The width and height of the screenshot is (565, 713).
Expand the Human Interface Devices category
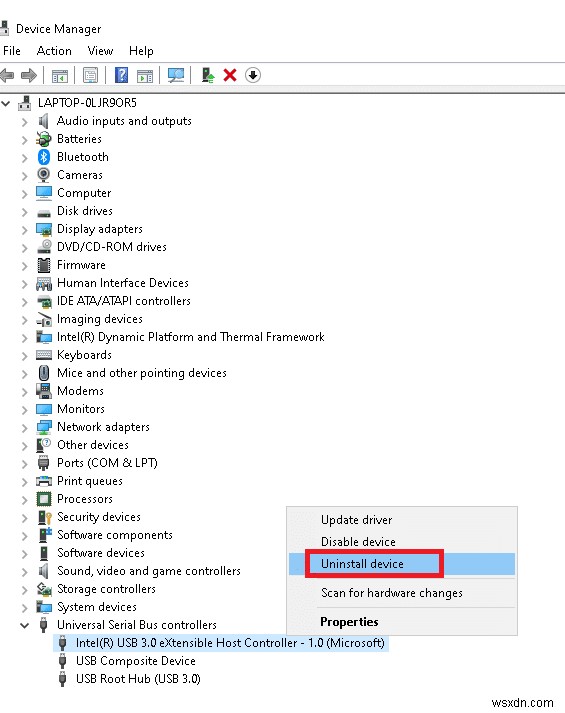pos(25,284)
